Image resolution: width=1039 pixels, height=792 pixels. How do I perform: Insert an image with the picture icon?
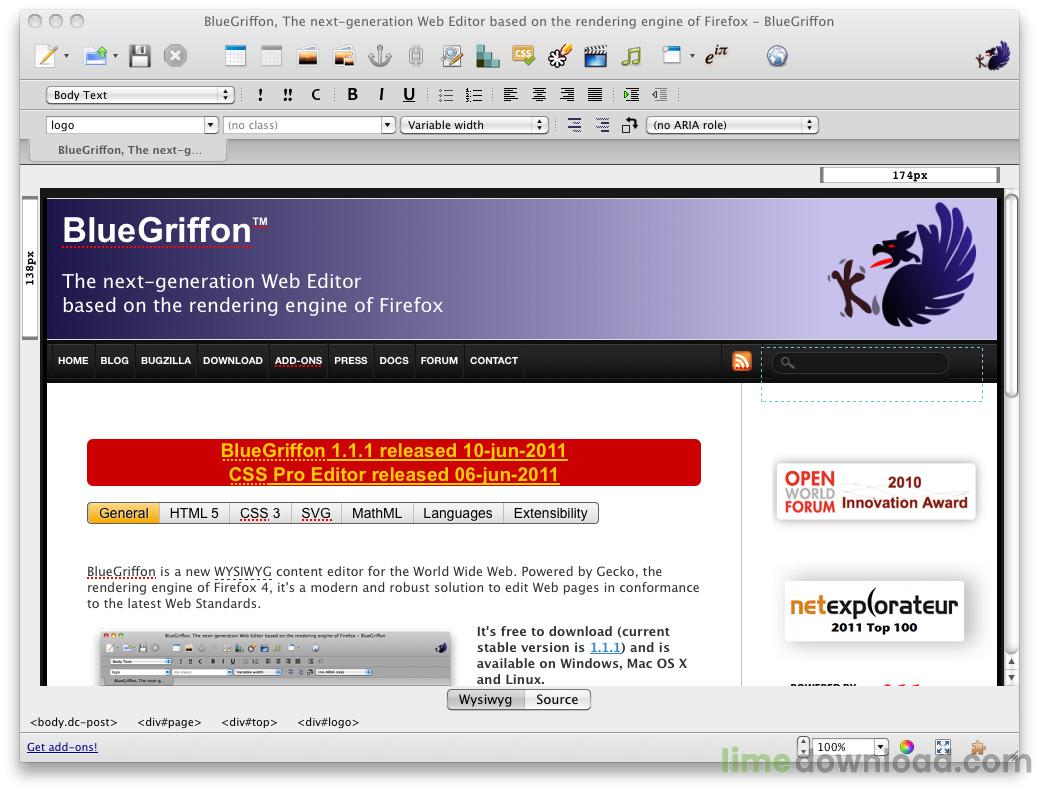pyautogui.click(x=307, y=56)
